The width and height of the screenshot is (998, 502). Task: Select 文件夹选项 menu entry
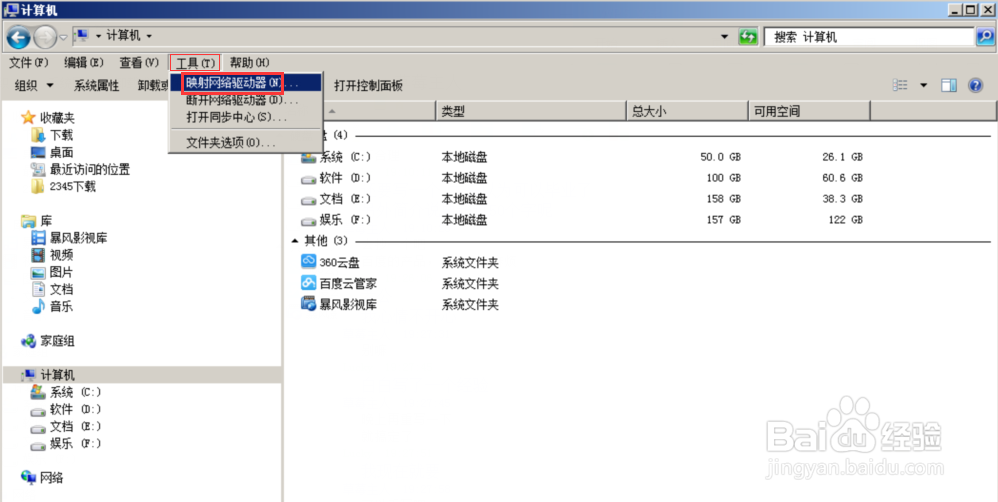[x=246, y=143]
